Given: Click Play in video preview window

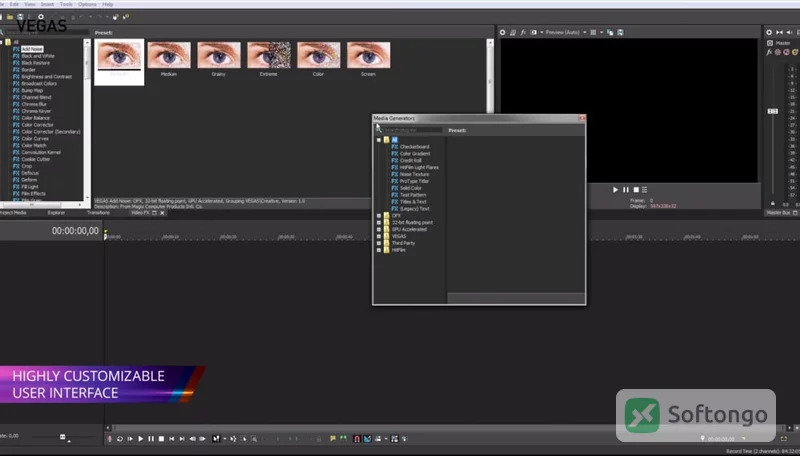Looking at the screenshot, I should [615, 190].
